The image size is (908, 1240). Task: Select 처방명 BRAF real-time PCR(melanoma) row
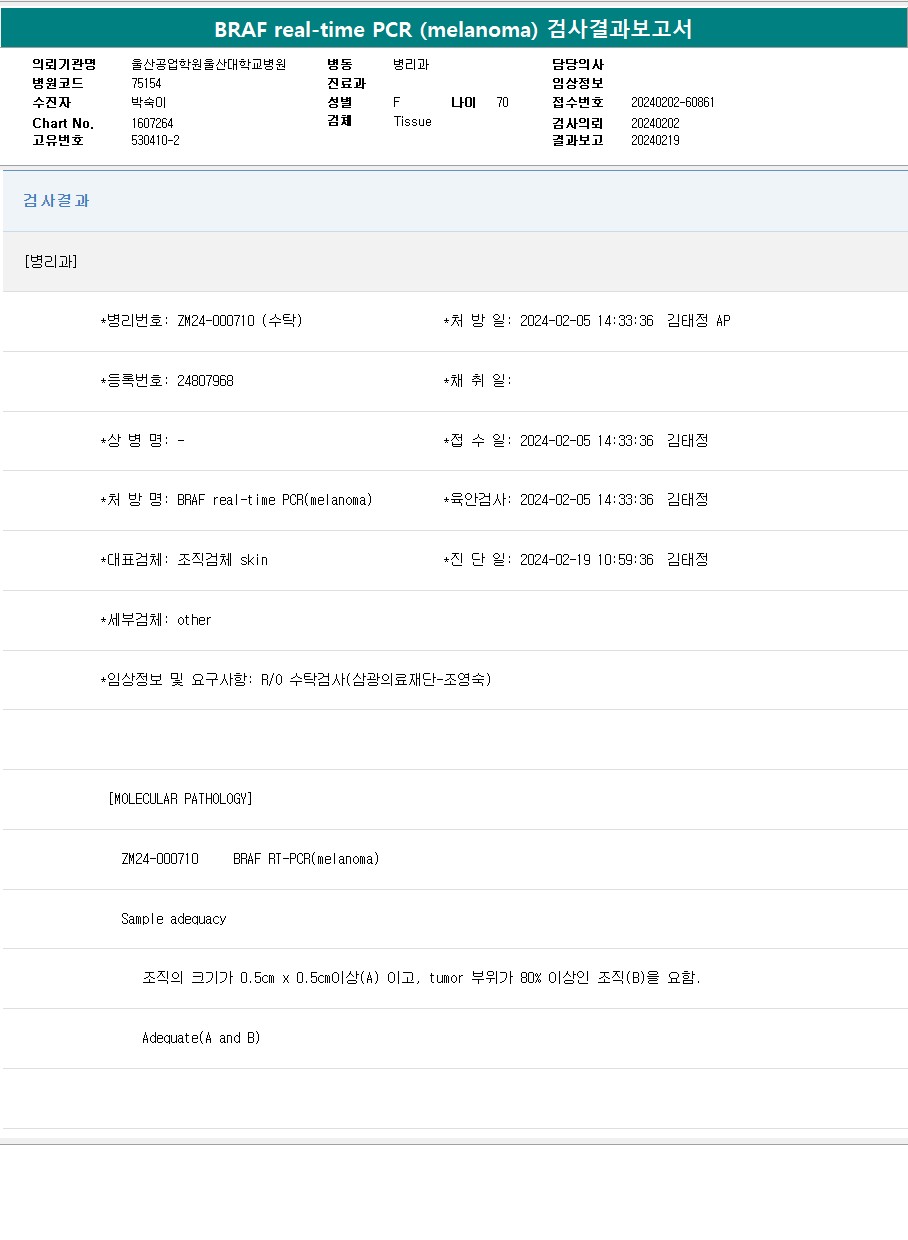(x=236, y=500)
